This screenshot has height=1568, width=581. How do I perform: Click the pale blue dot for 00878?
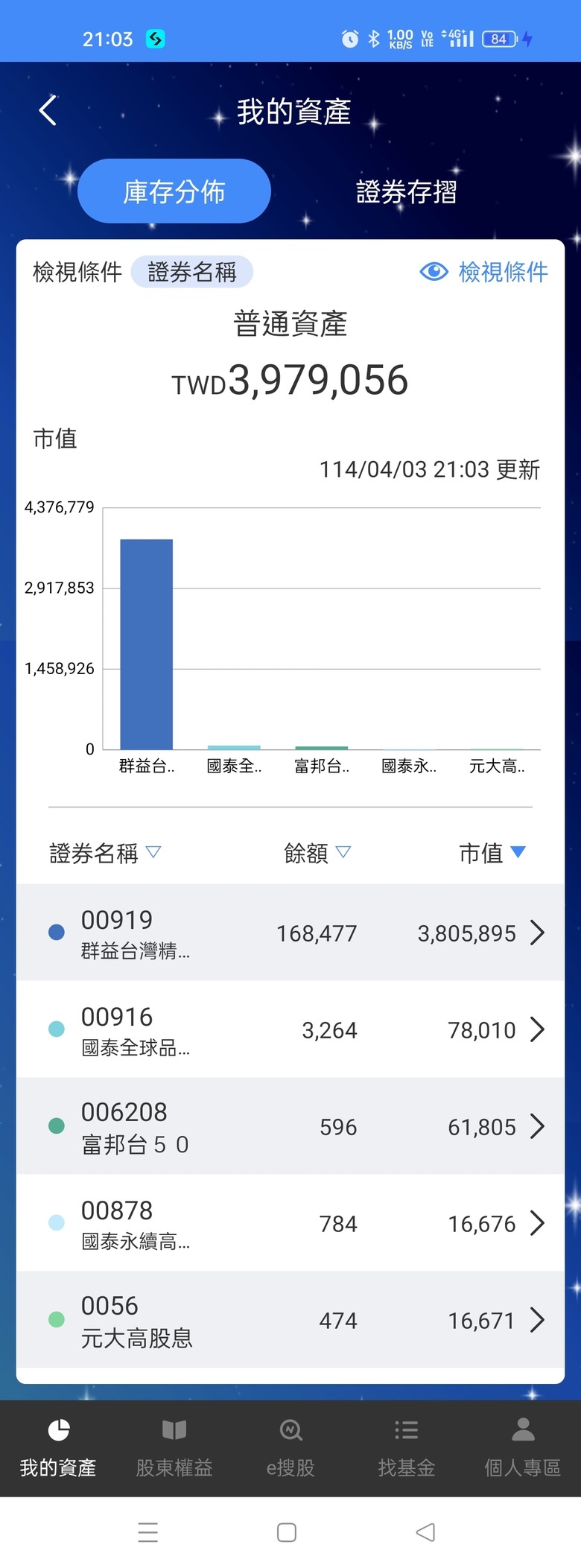[x=56, y=1222]
